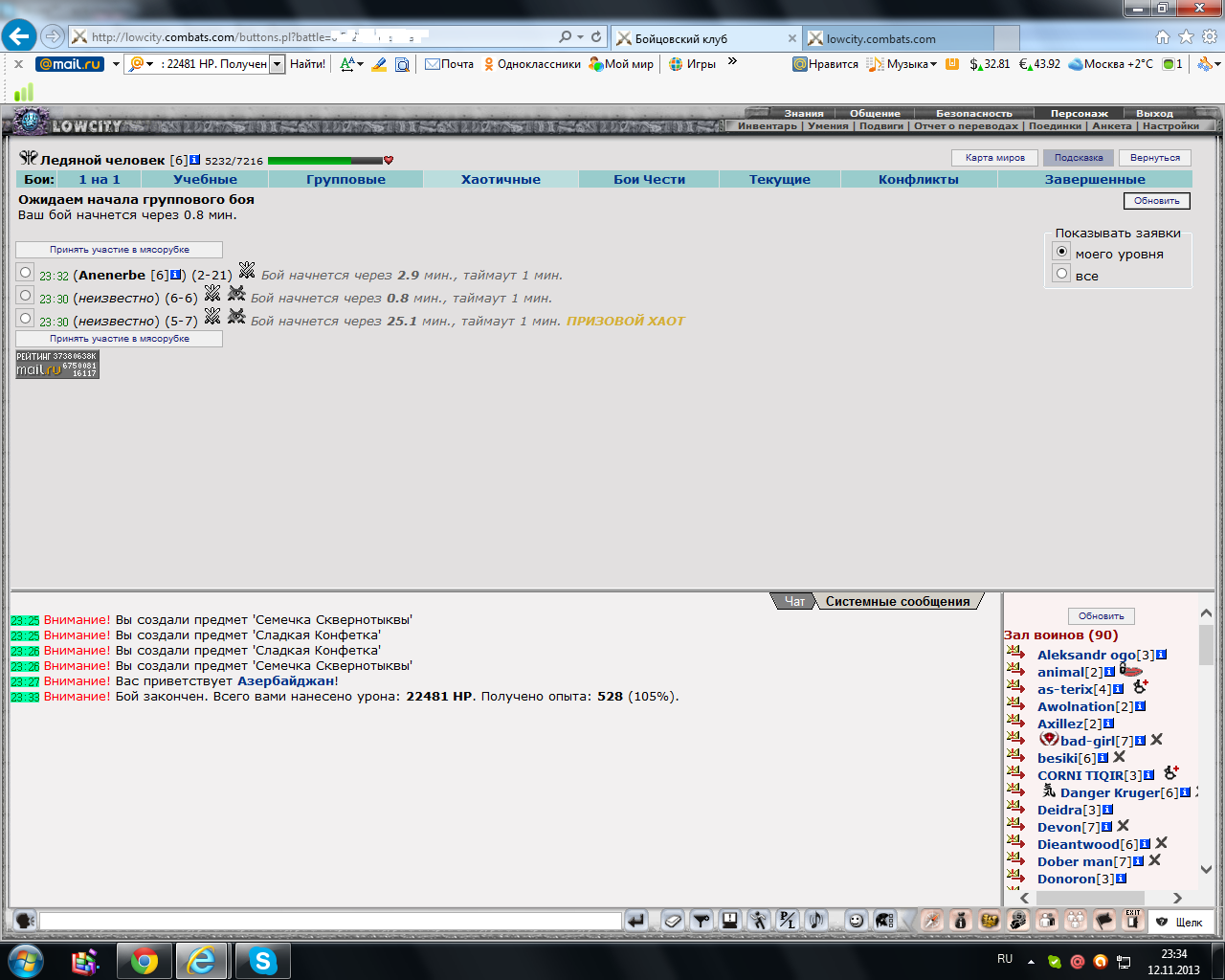Open address bar search dropdown arrow
1225x980 pixels.
(x=580, y=36)
